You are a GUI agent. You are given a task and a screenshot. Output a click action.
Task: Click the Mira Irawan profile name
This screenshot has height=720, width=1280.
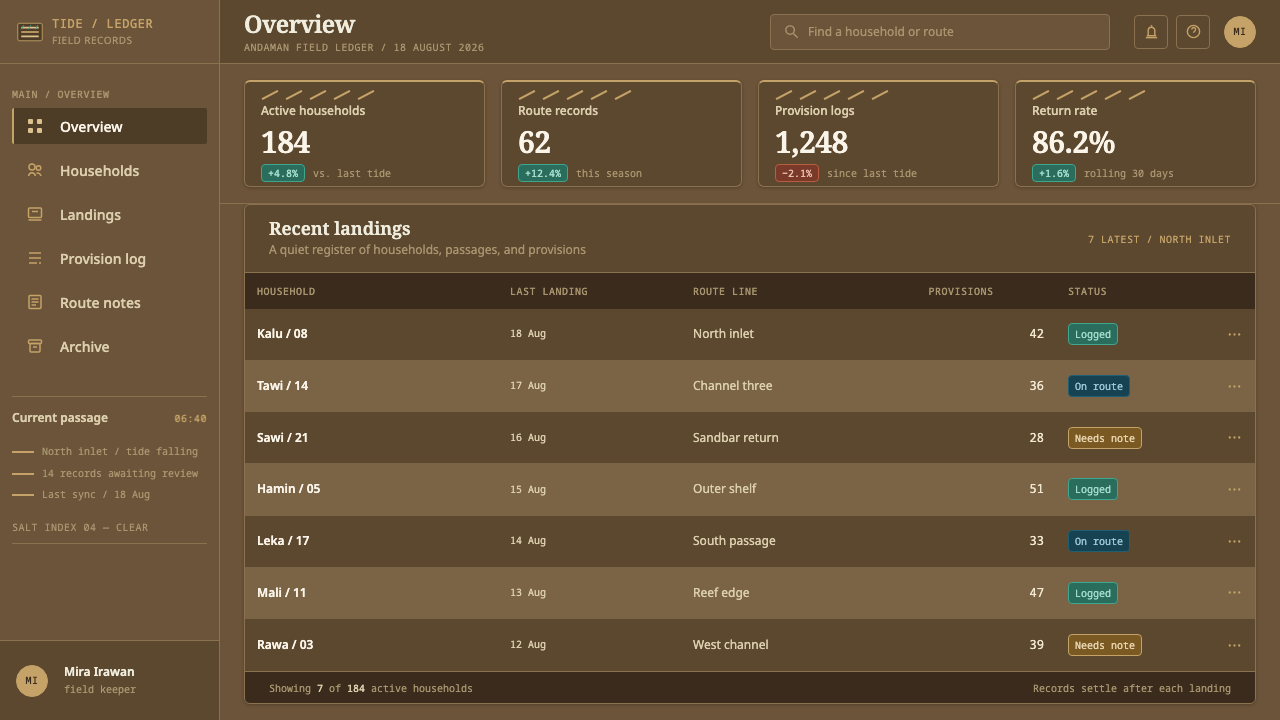(99, 672)
